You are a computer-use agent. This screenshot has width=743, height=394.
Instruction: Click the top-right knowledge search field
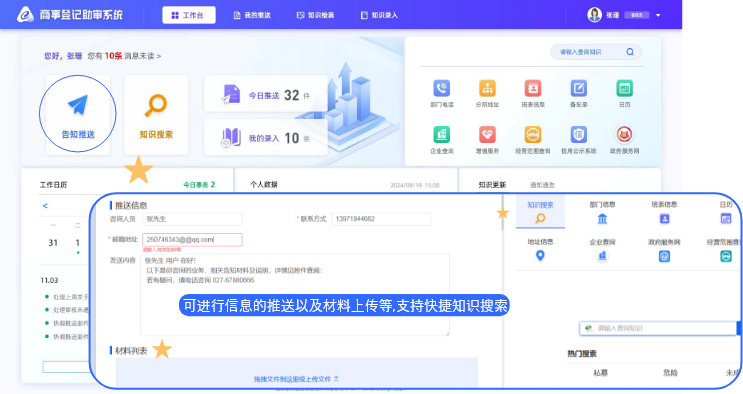[596, 52]
